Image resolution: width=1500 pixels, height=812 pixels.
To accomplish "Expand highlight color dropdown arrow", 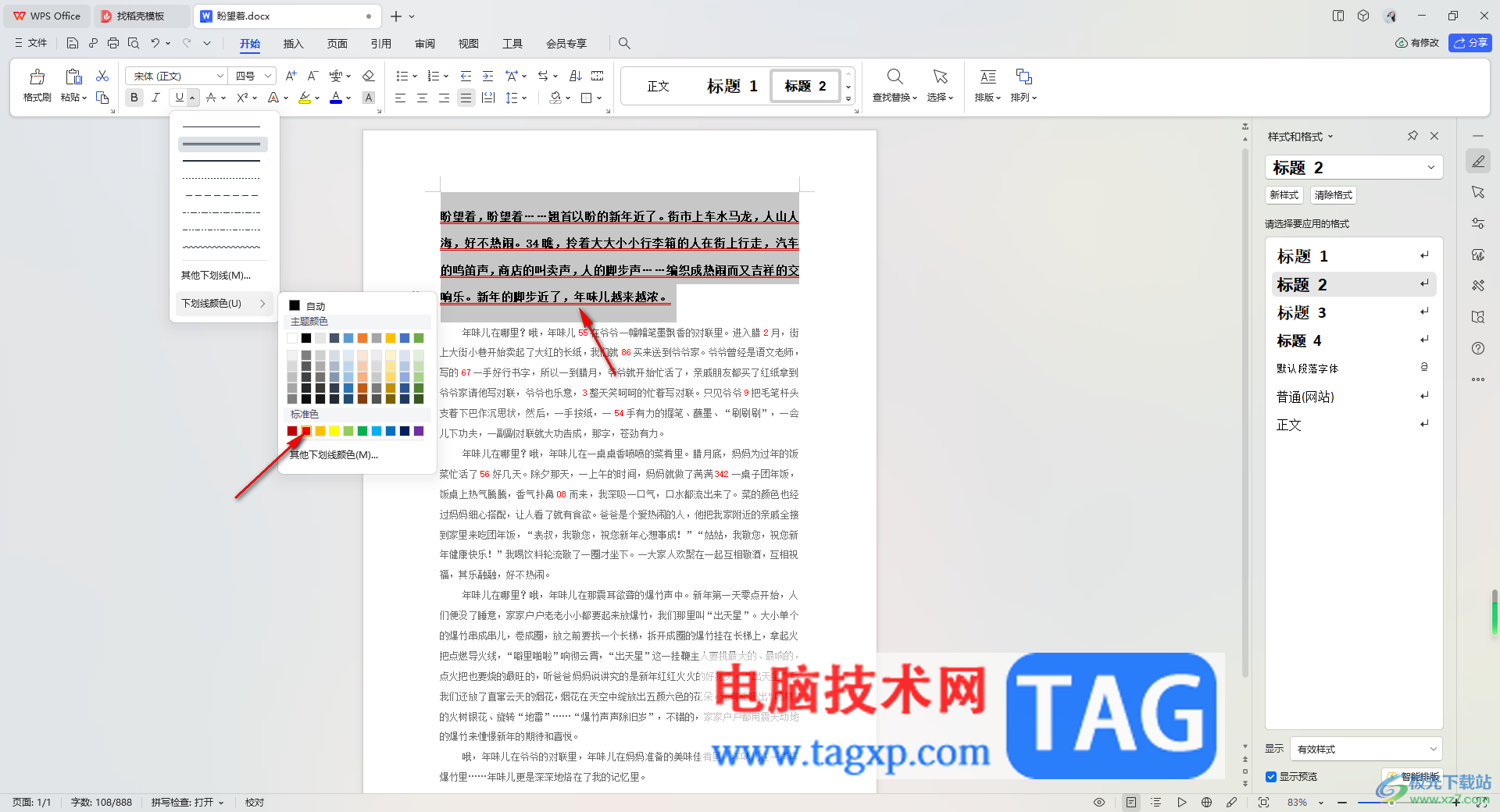I will click(x=317, y=98).
